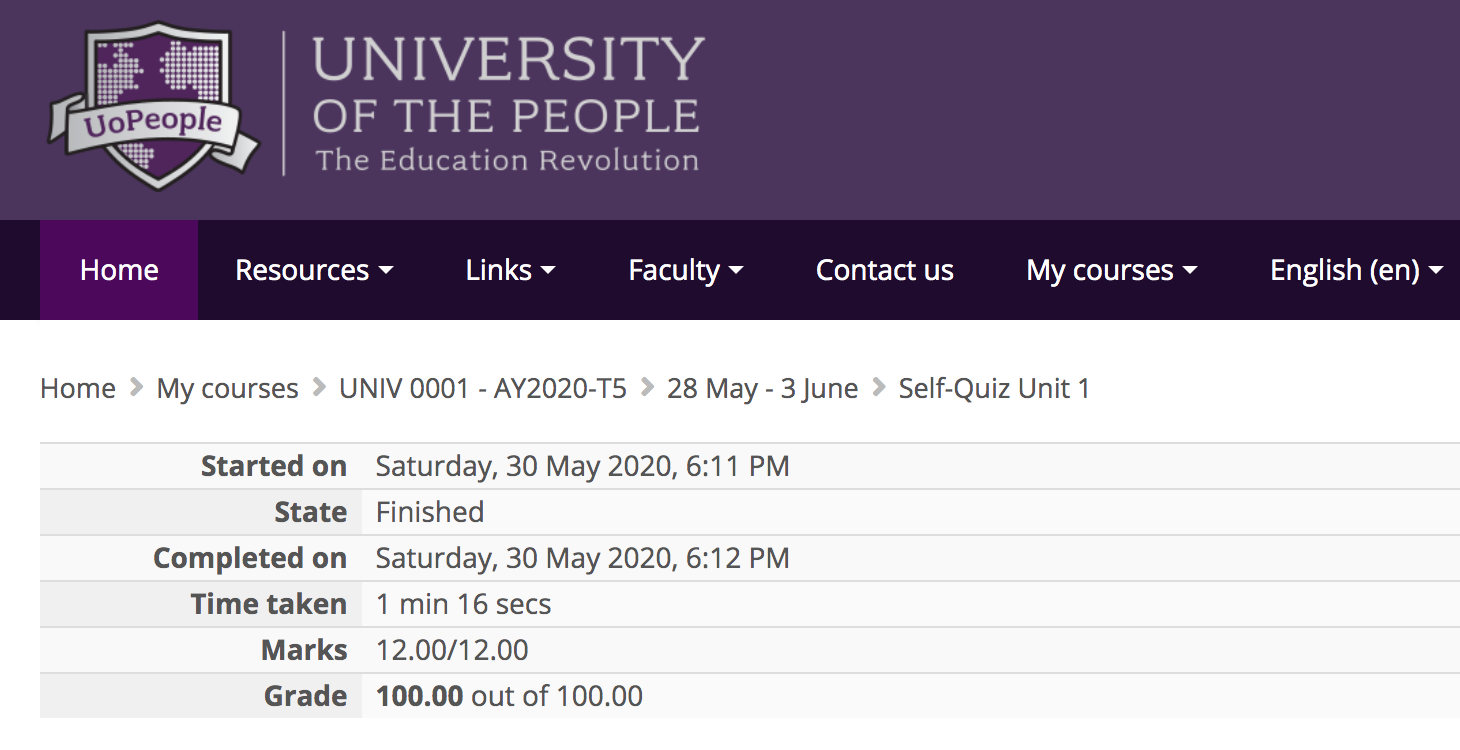Click the Faculty dropdown caret arrow
This screenshot has height=750, width=1460.
point(737,271)
